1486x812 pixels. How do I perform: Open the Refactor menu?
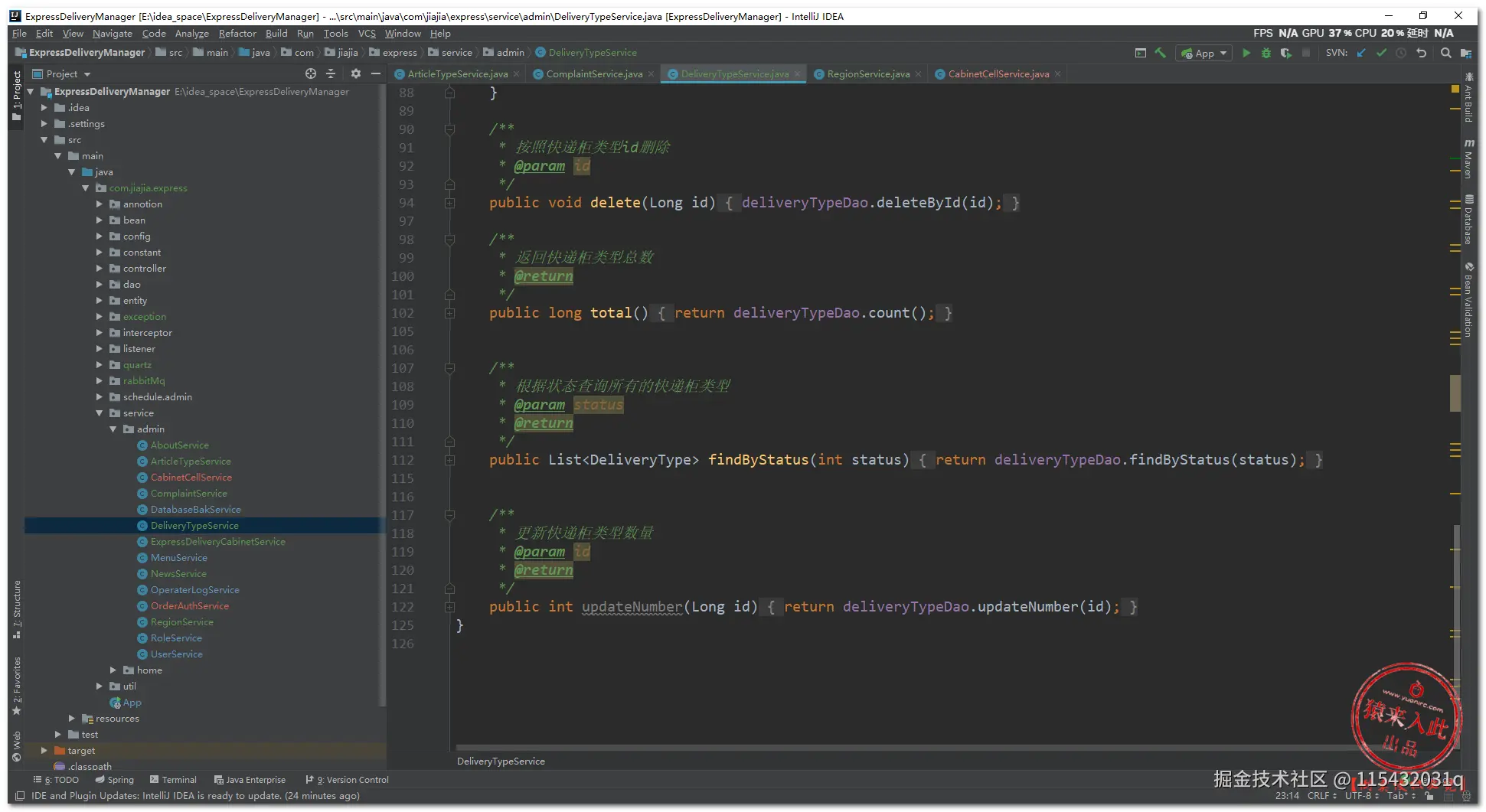point(237,34)
